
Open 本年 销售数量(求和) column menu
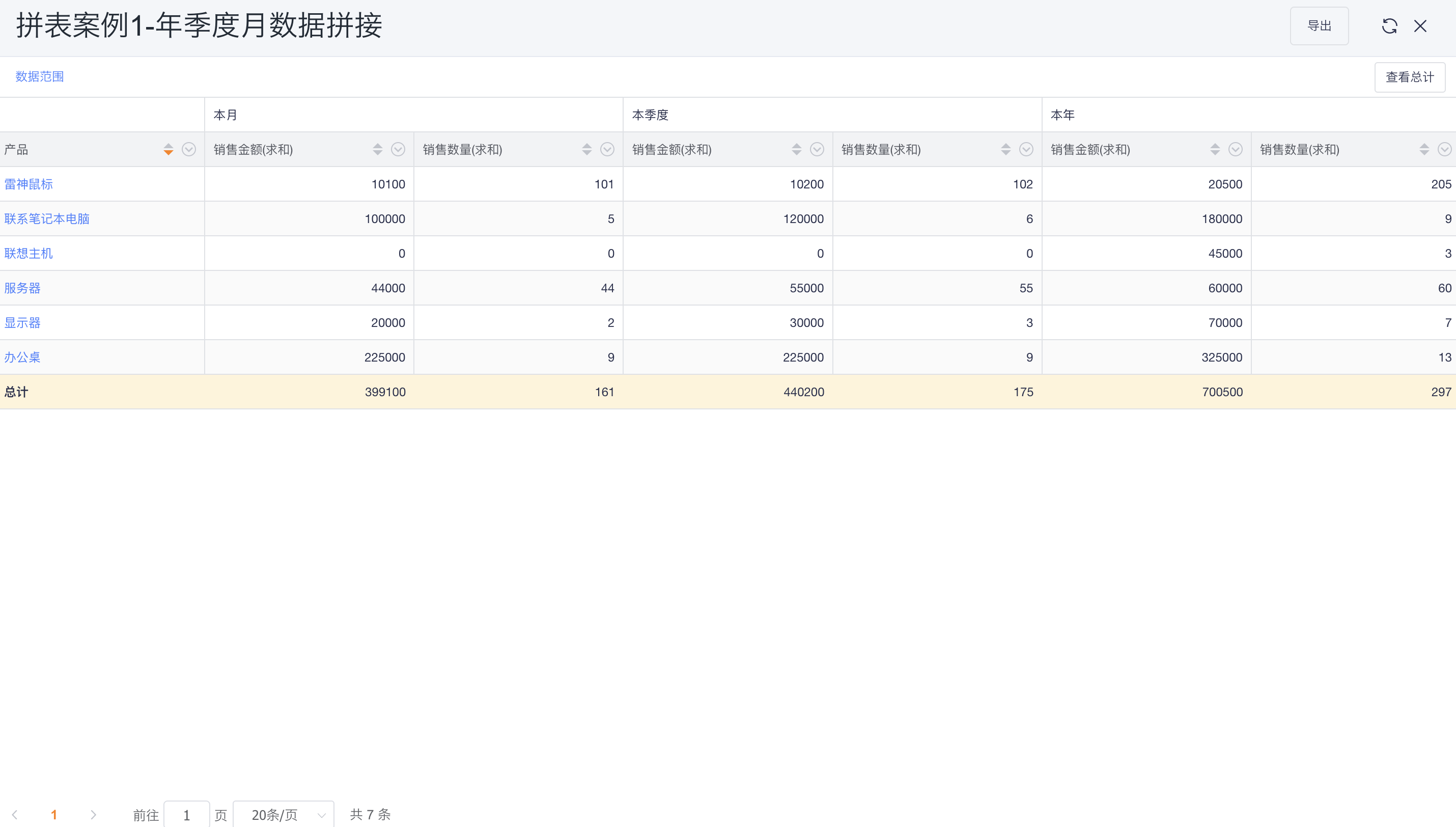pos(1445,149)
